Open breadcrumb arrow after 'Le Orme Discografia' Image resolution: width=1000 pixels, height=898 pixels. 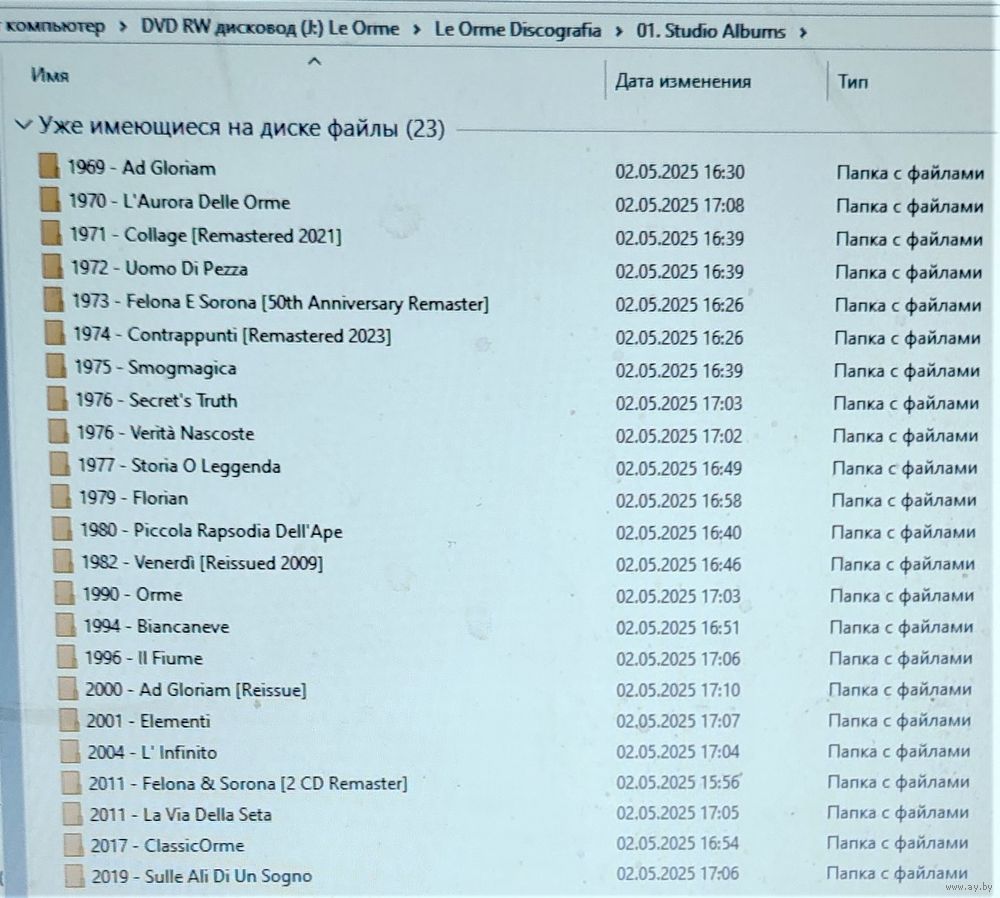coord(619,31)
